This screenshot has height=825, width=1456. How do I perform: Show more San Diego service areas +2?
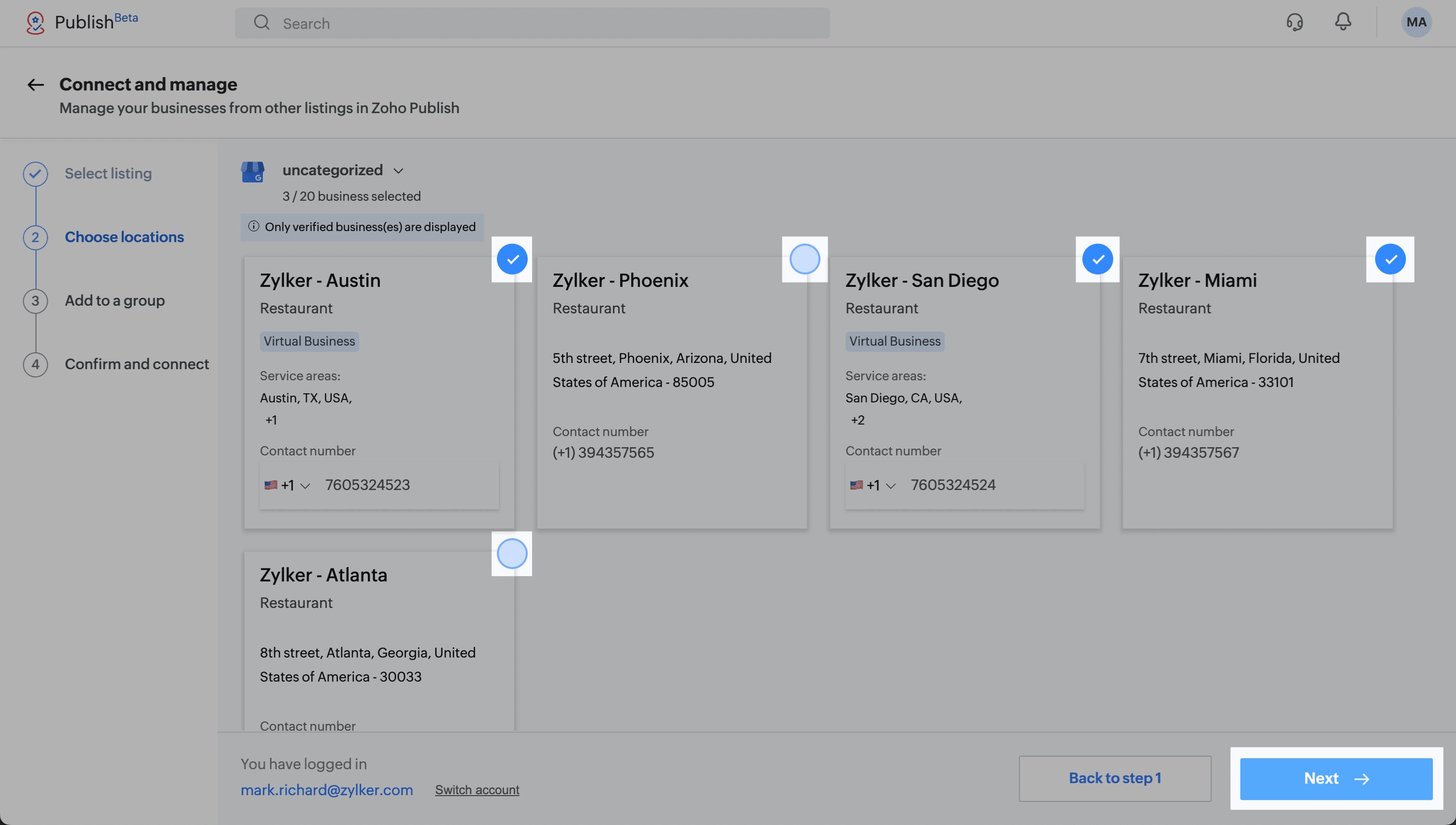coord(858,420)
